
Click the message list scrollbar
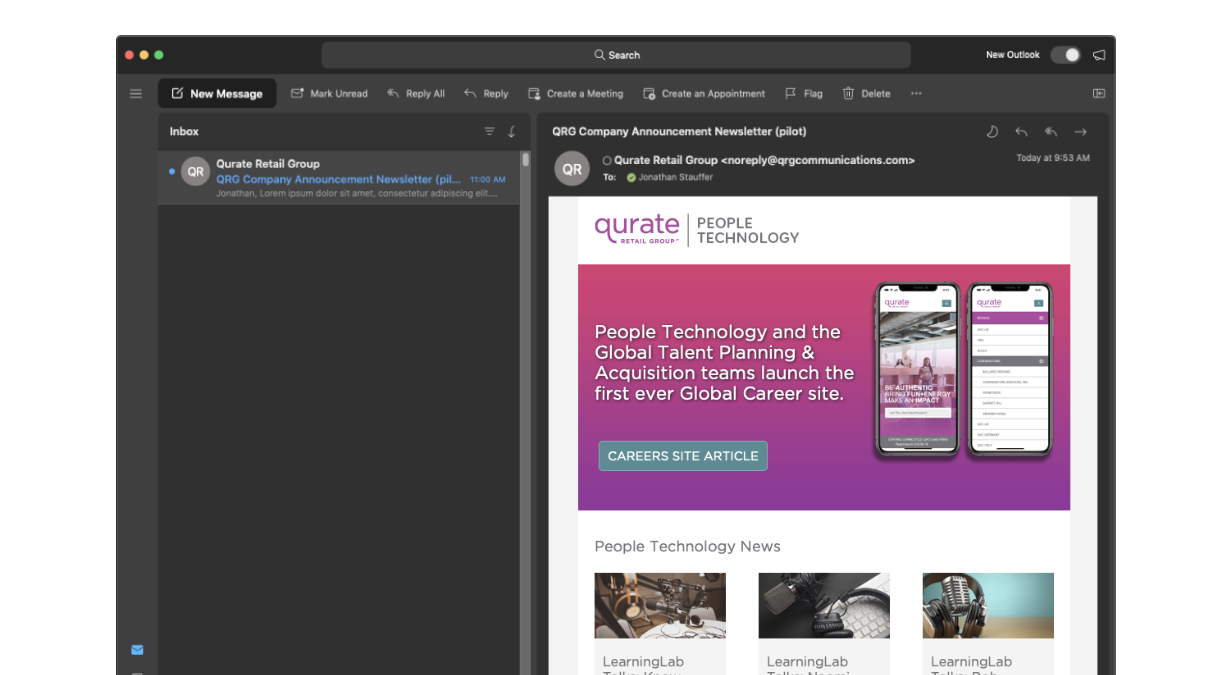click(526, 160)
